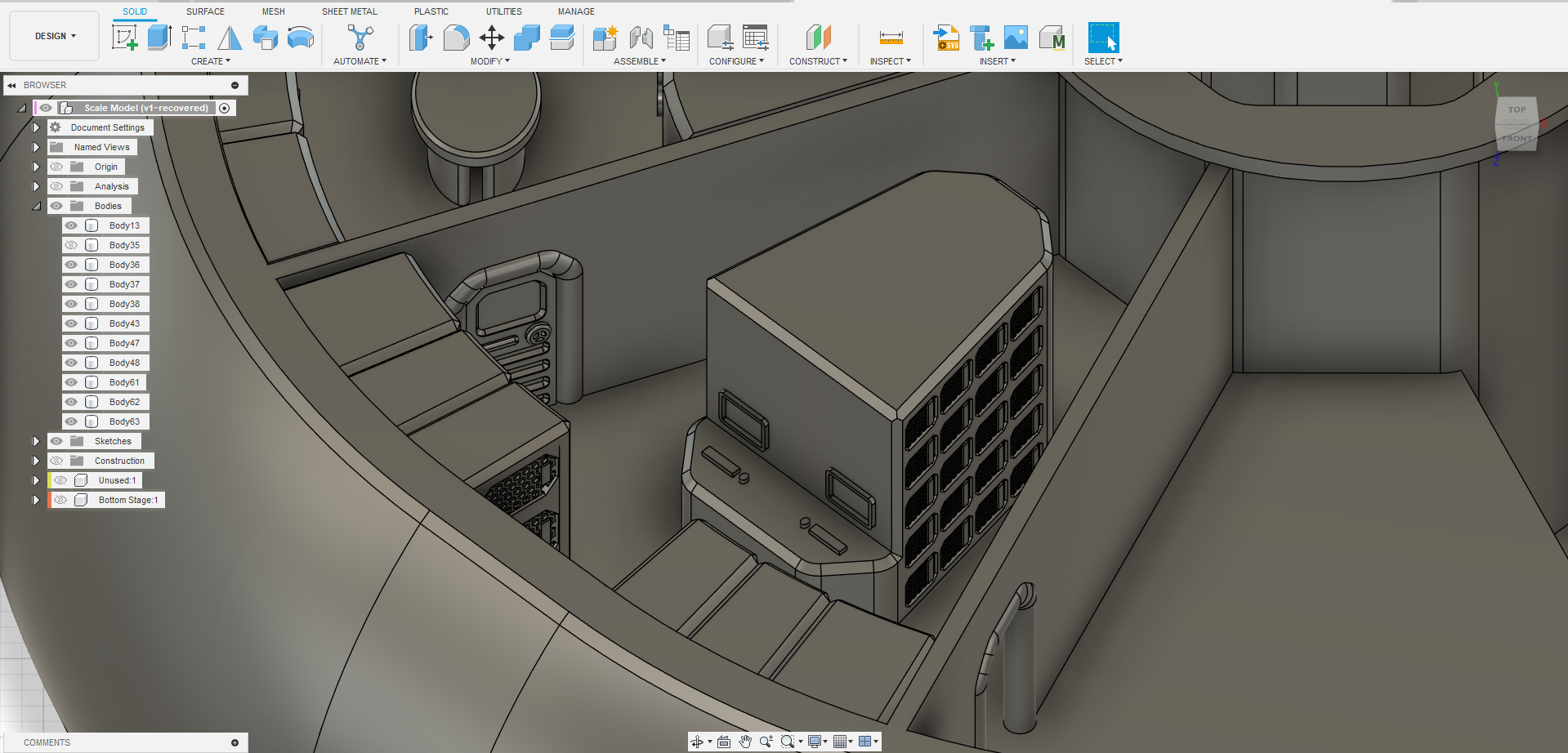1568x753 pixels.
Task: Click the Orbit icon in navigation bar
Action: coord(697,742)
